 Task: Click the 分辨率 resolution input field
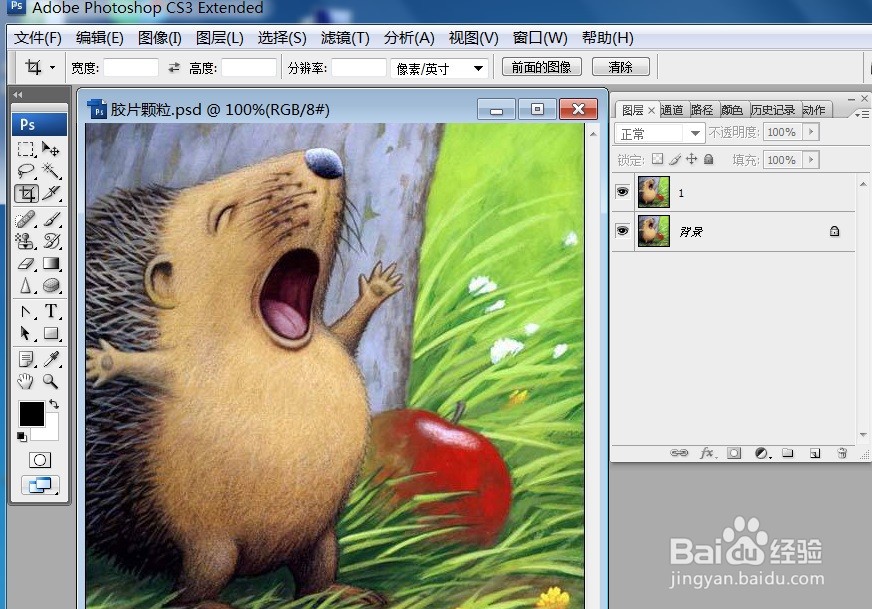(359, 67)
